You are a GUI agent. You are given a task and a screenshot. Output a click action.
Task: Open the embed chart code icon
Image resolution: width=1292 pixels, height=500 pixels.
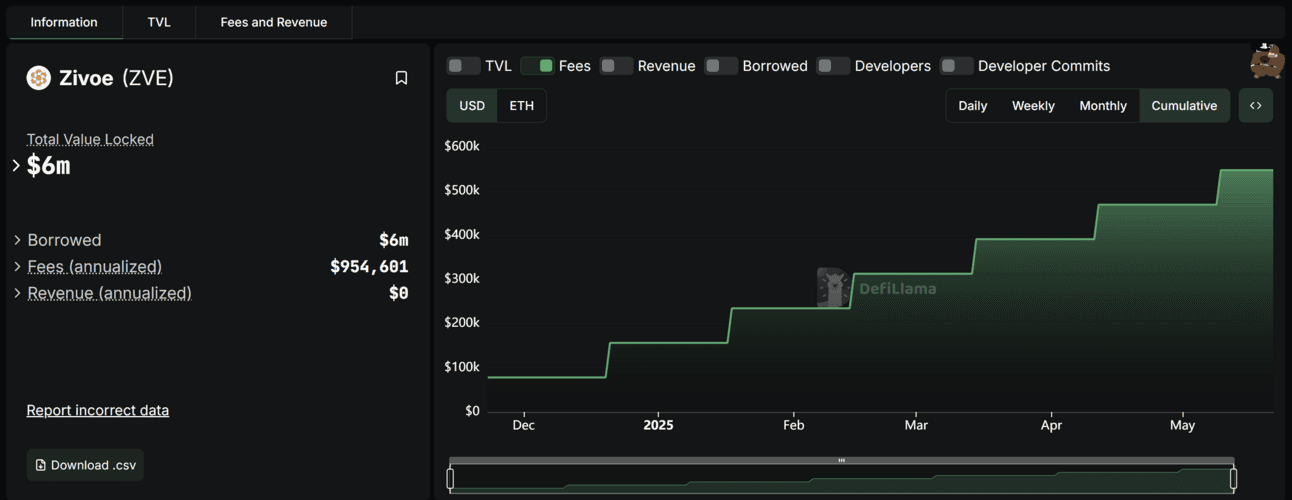point(1256,106)
